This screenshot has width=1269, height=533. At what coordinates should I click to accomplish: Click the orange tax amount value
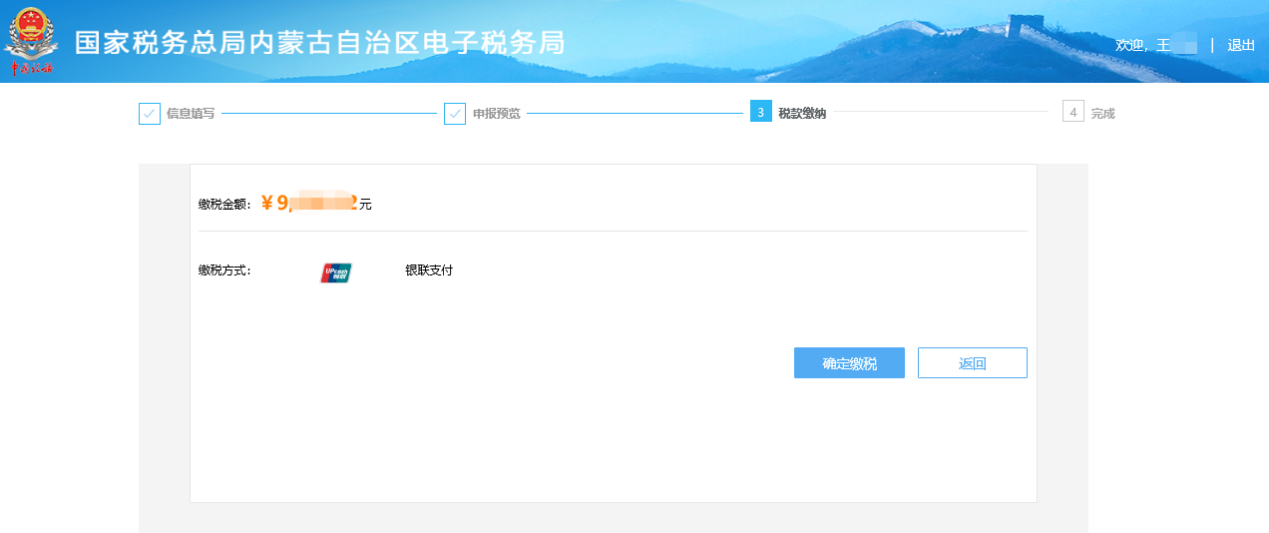(308, 204)
